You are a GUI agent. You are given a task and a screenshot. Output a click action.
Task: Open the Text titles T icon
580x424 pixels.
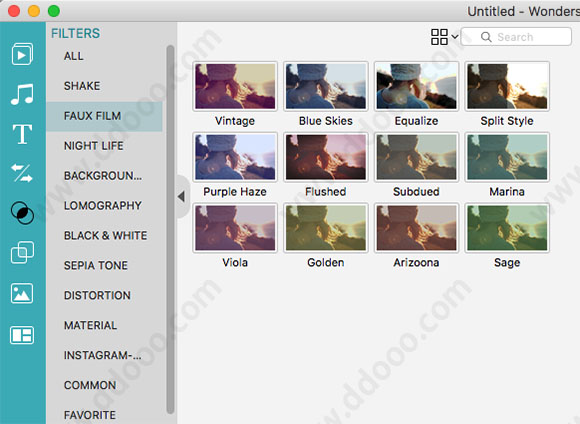22,134
